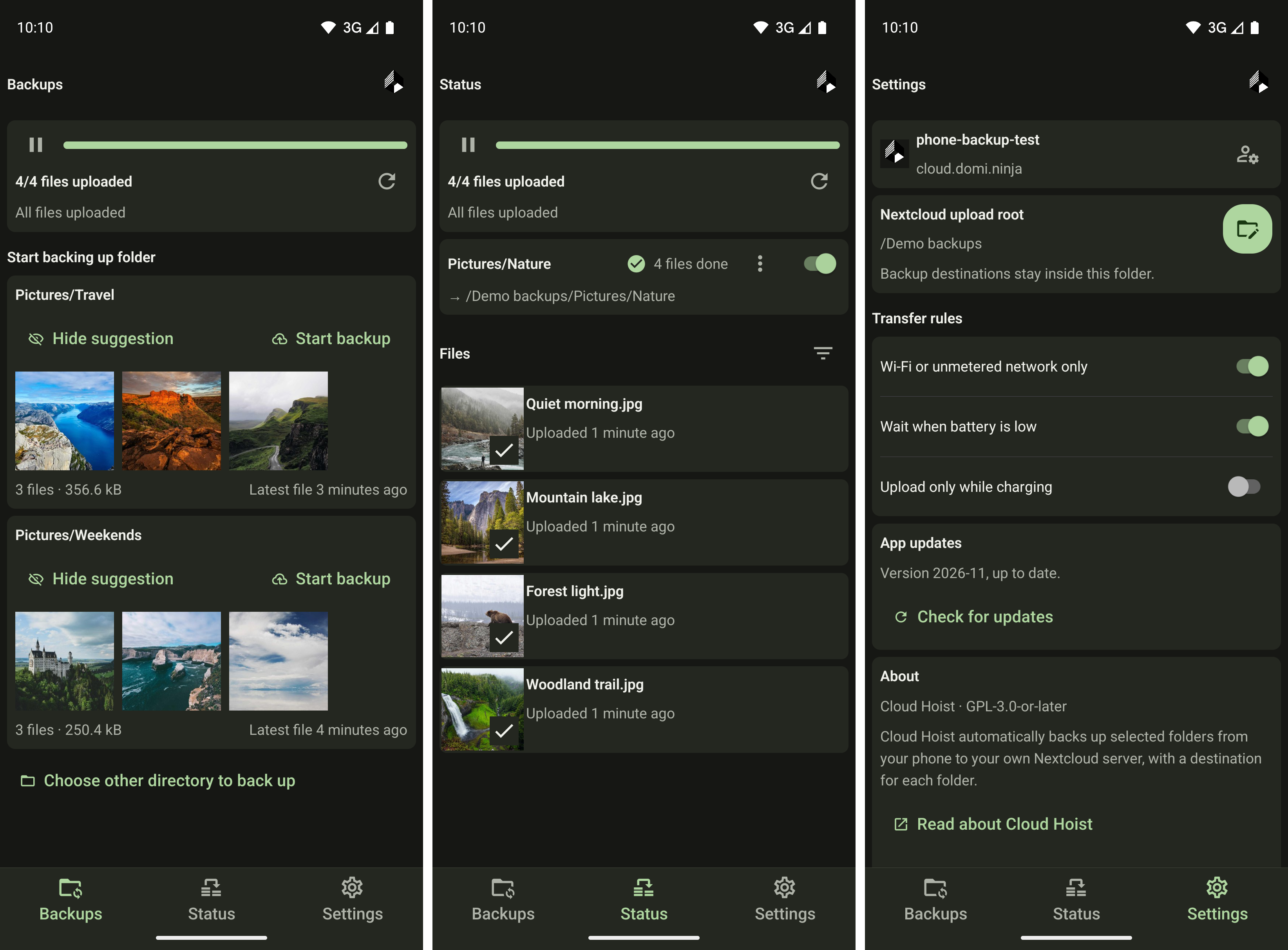
Task: Pause uploads in the Backups screen
Action: coord(36,145)
